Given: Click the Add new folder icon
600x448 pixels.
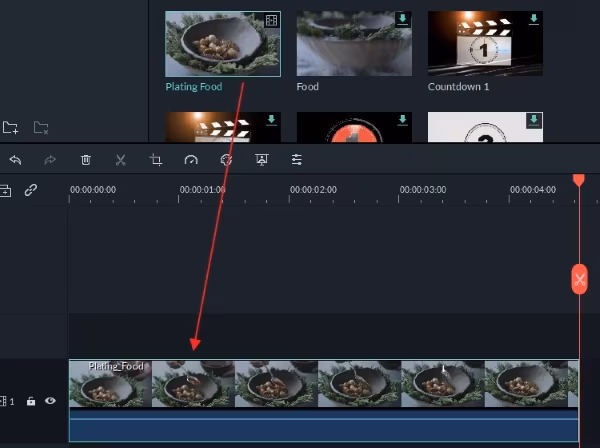Looking at the screenshot, I should tap(10, 127).
